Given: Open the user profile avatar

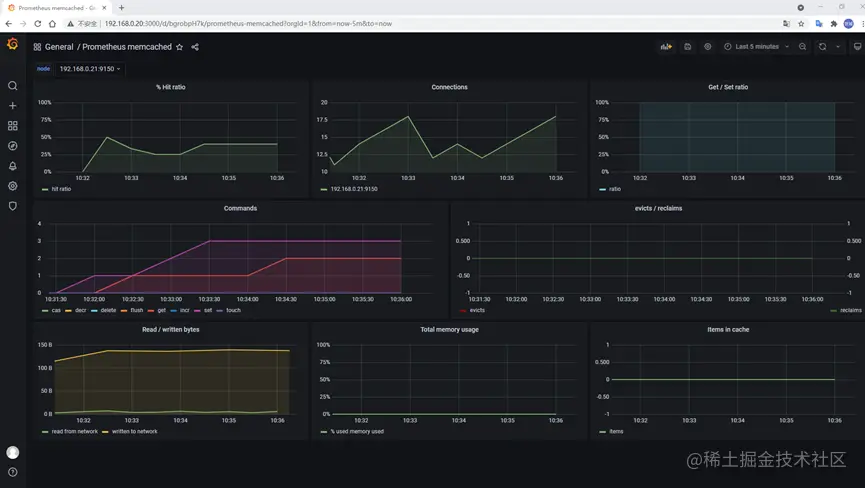Looking at the screenshot, I should click(13, 452).
